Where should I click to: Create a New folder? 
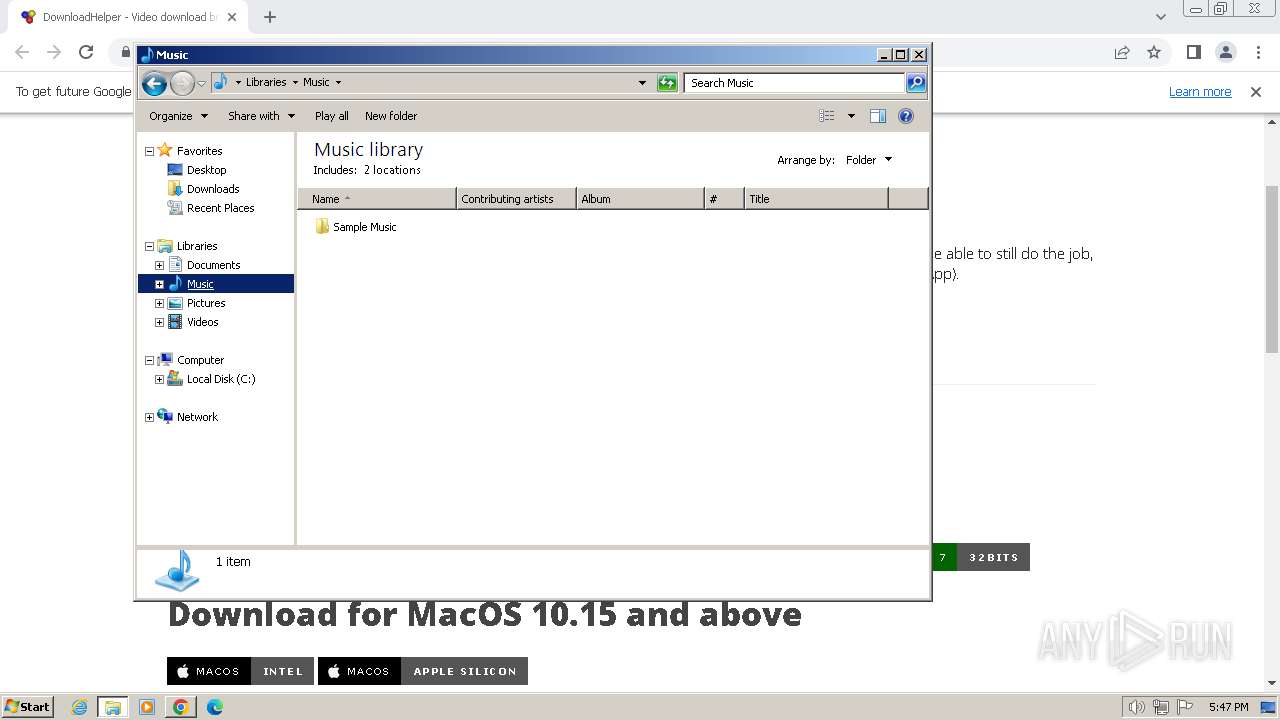[391, 116]
